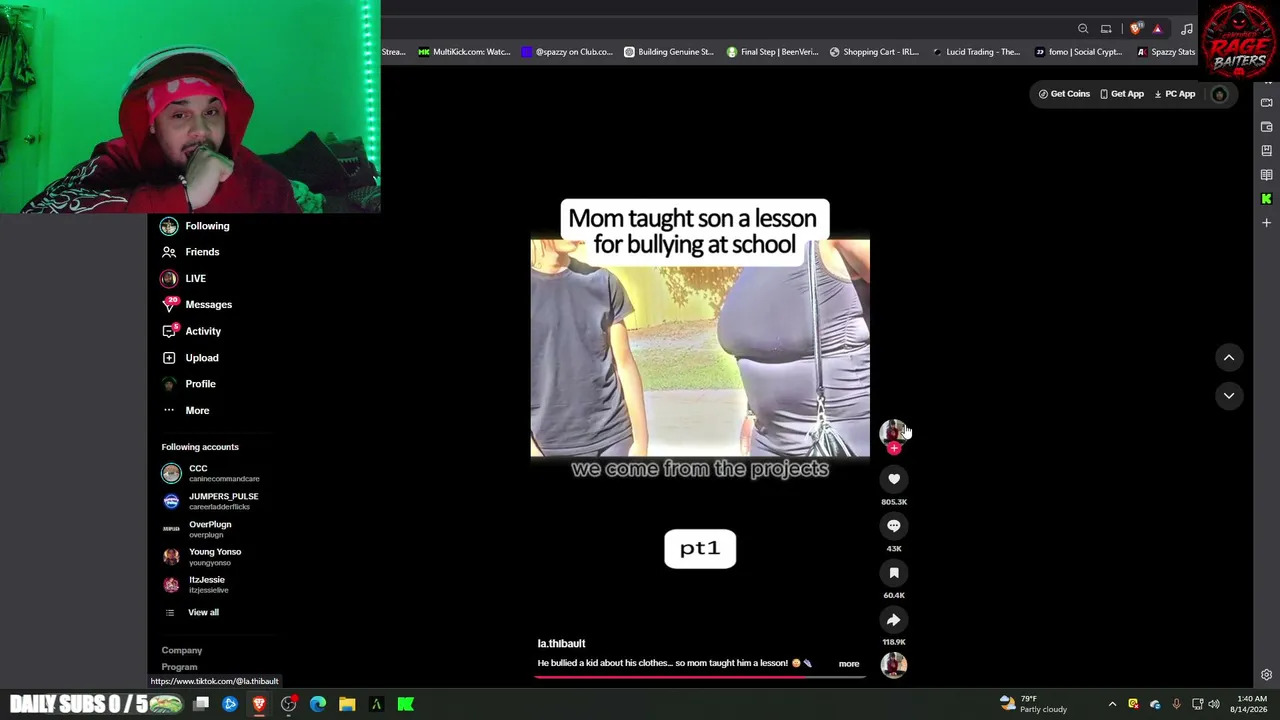Viewport: 1280px width, 720px height.
Task: Click the install app icon in address bar
Action: (x=1106, y=29)
